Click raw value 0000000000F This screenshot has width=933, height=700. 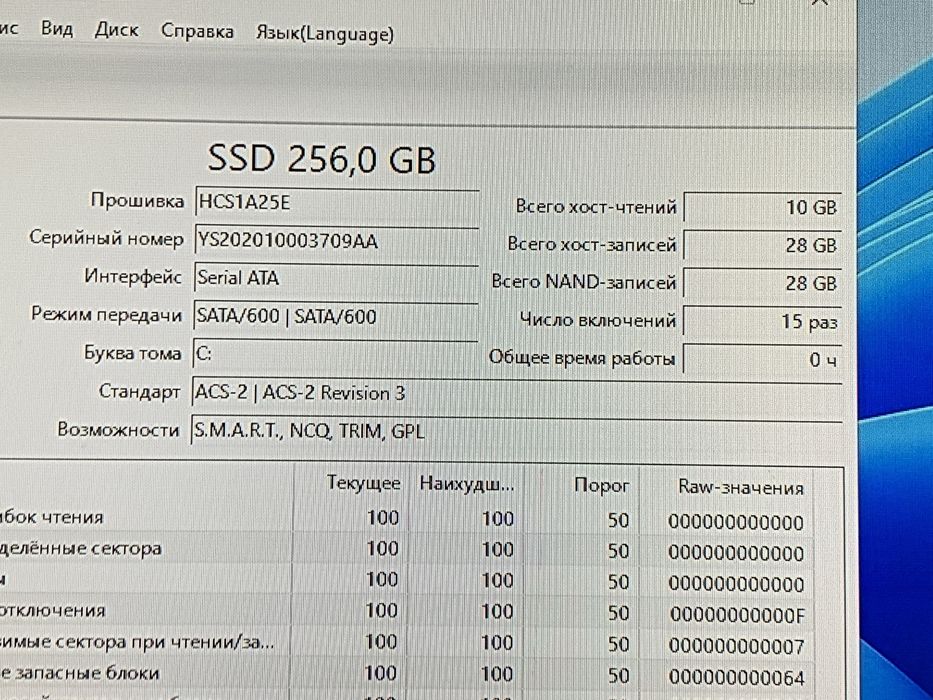click(x=737, y=615)
